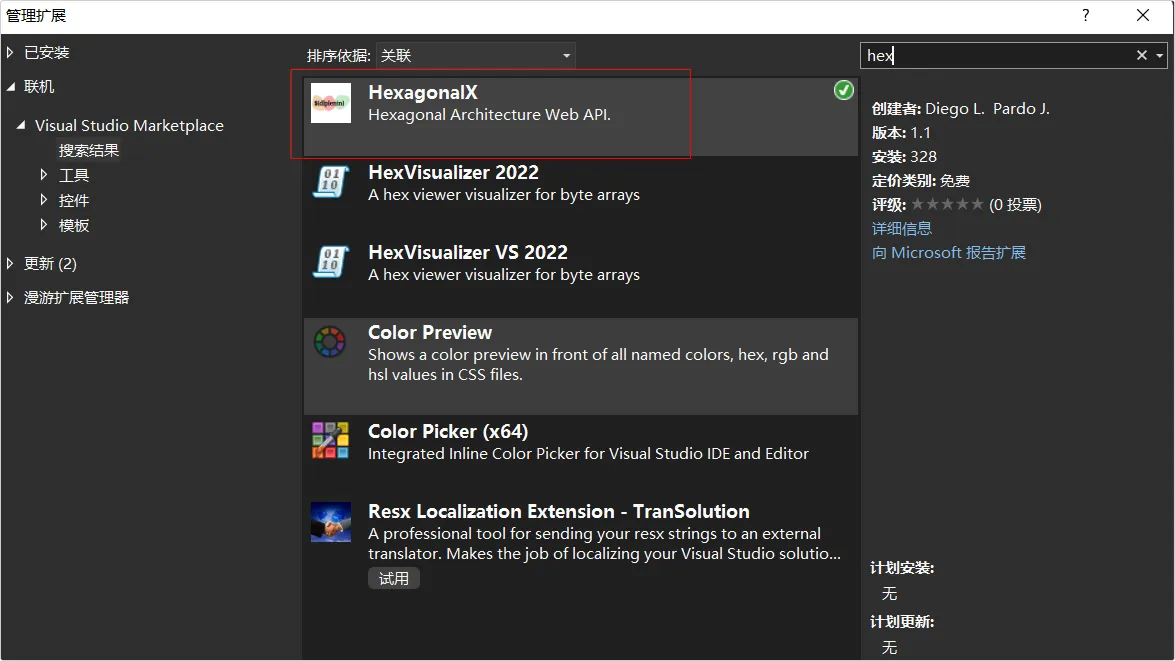Select the 搜索结果 tree item
Image resolution: width=1175 pixels, height=661 pixels.
(88, 151)
